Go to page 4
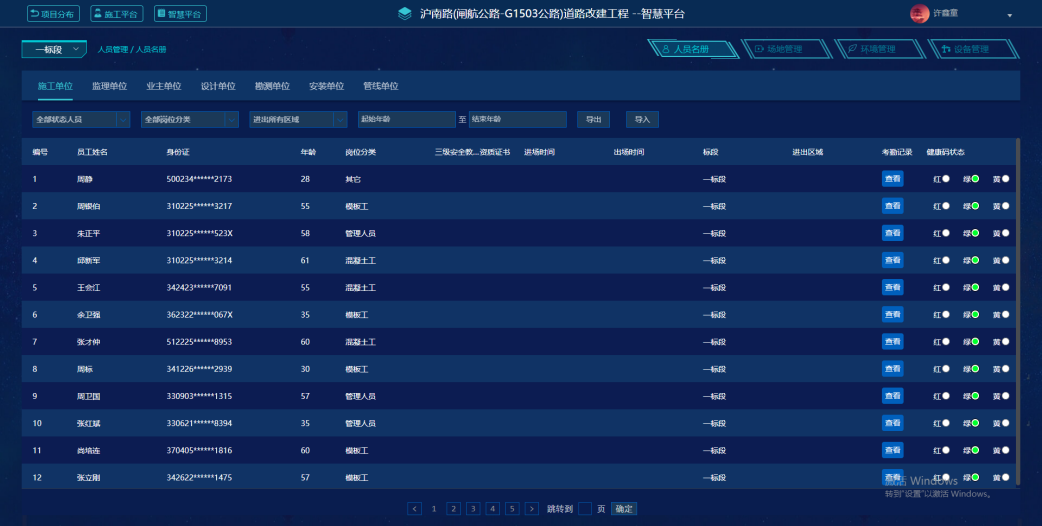 pos(492,509)
